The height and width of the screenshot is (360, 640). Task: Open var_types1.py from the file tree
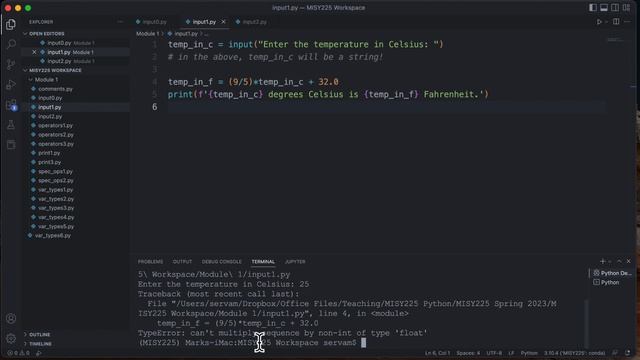tap(56, 190)
